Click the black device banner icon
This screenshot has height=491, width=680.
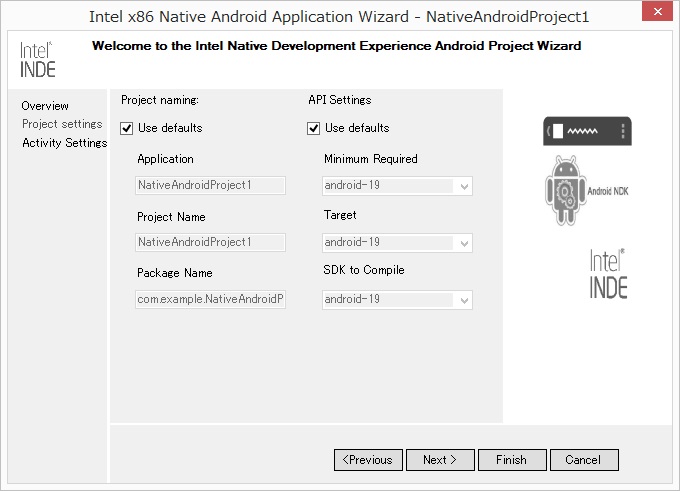click(587, 131)
